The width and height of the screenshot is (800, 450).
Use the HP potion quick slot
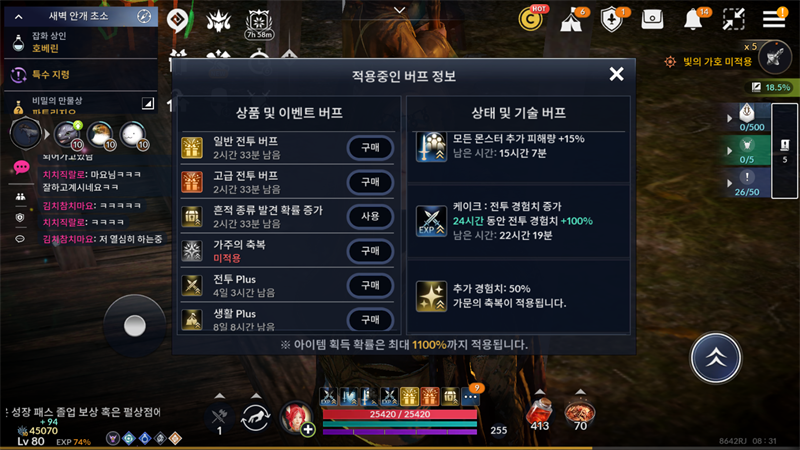[x=539, y=413]
